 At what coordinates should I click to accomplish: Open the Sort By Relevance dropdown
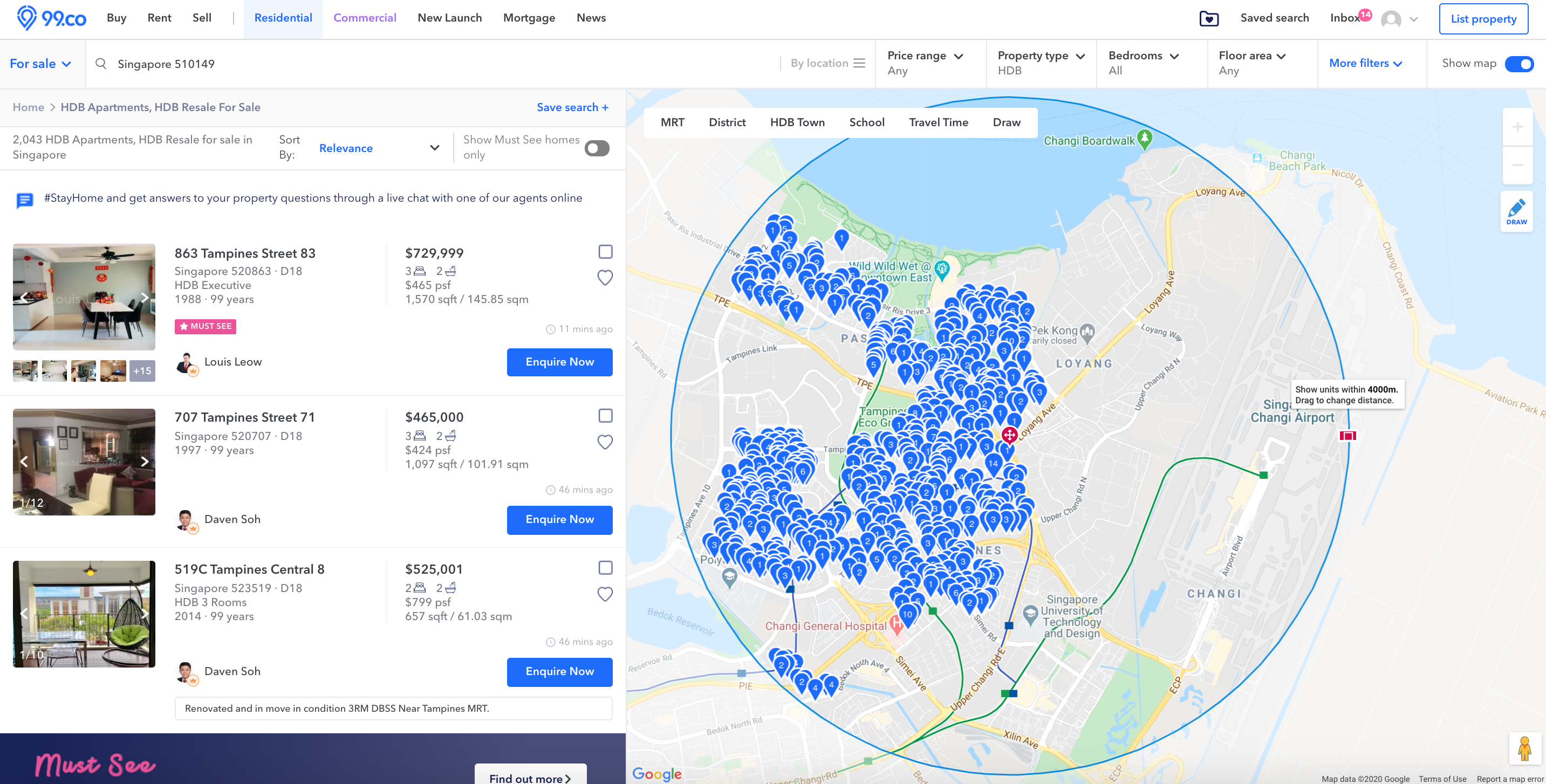point(379,148)
